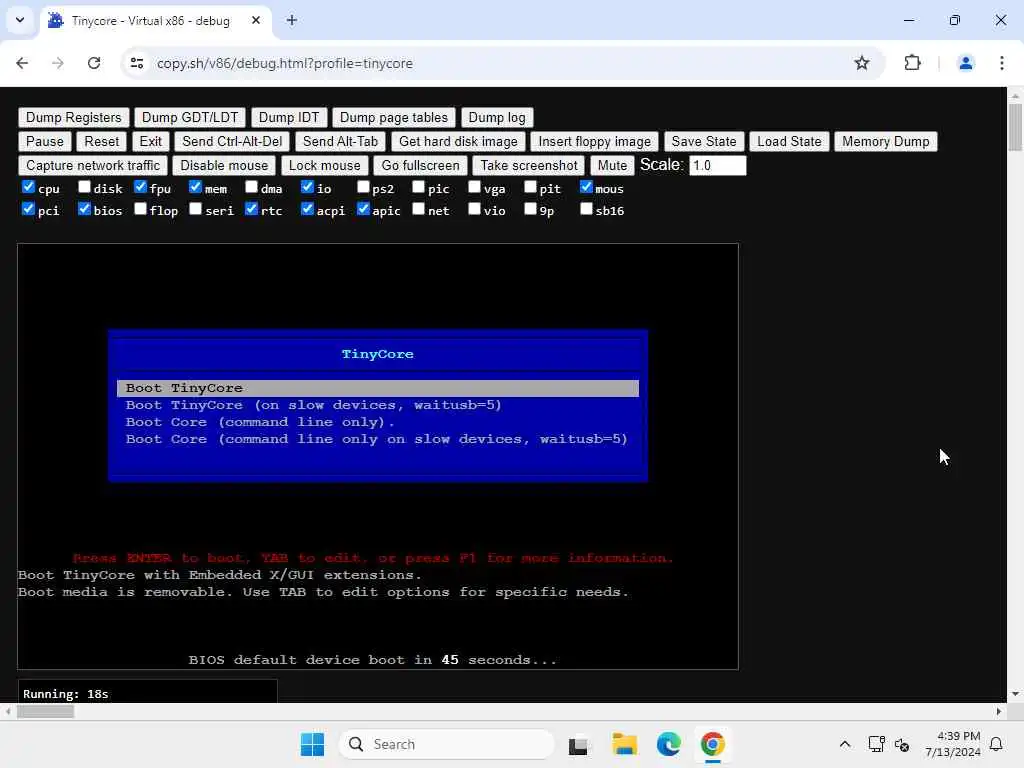Enable the disk log checkbox
Screen dimensions: 1024x768
coord(84,187)
